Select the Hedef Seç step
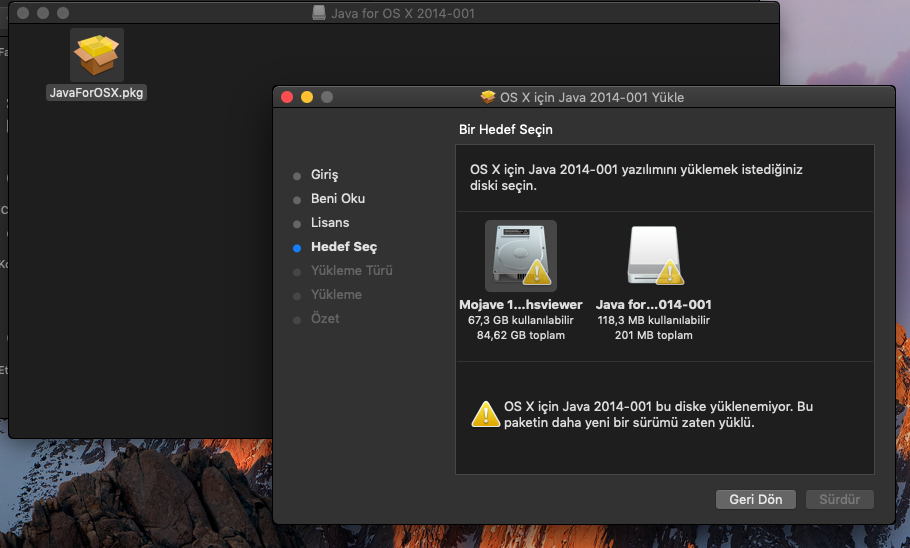Image resolution: width=910 pixels, height=548 pixels. pos(344,247)
